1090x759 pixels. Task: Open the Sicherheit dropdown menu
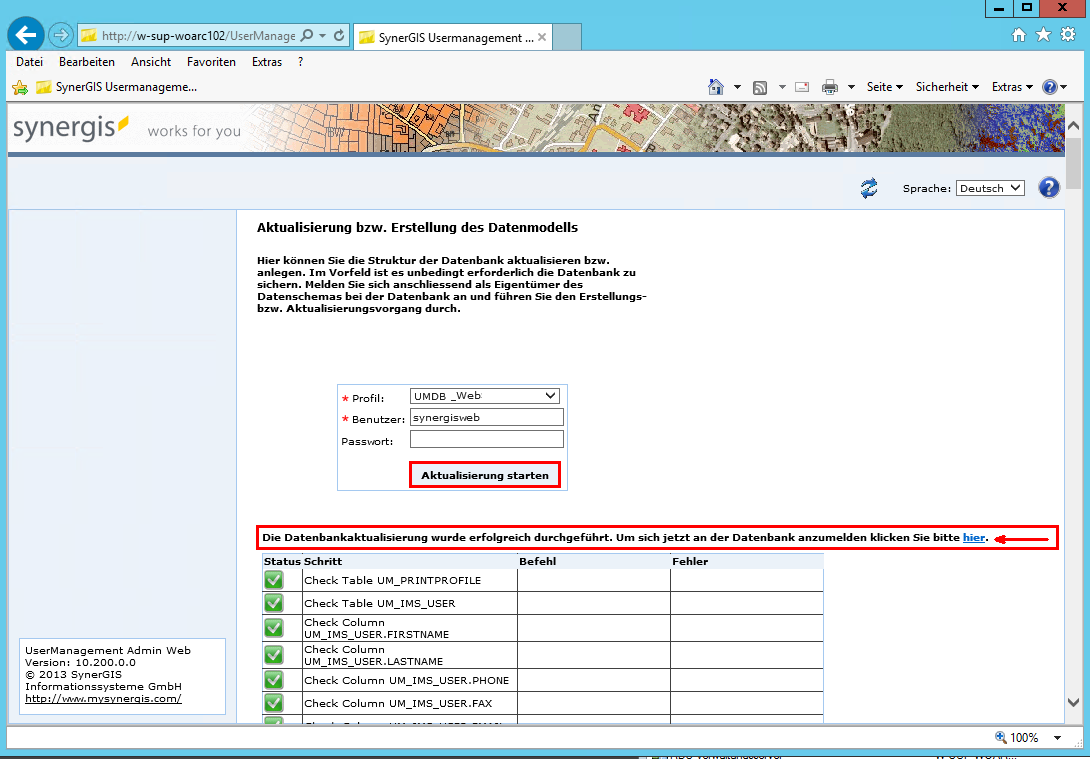(944, 87)
